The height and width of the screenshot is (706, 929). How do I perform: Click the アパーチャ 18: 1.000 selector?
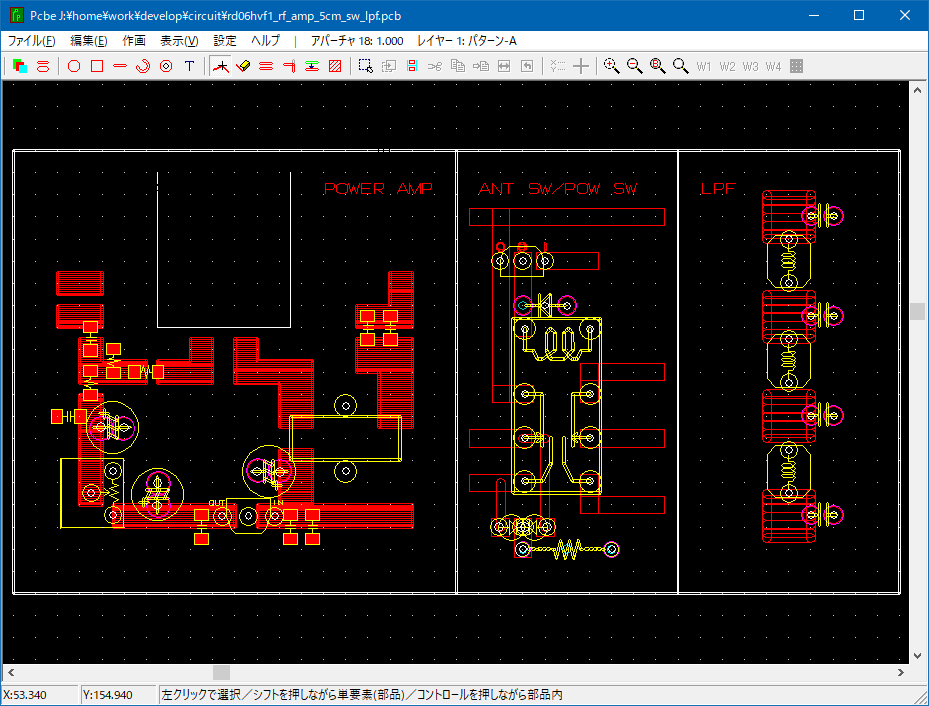(357, 40)
